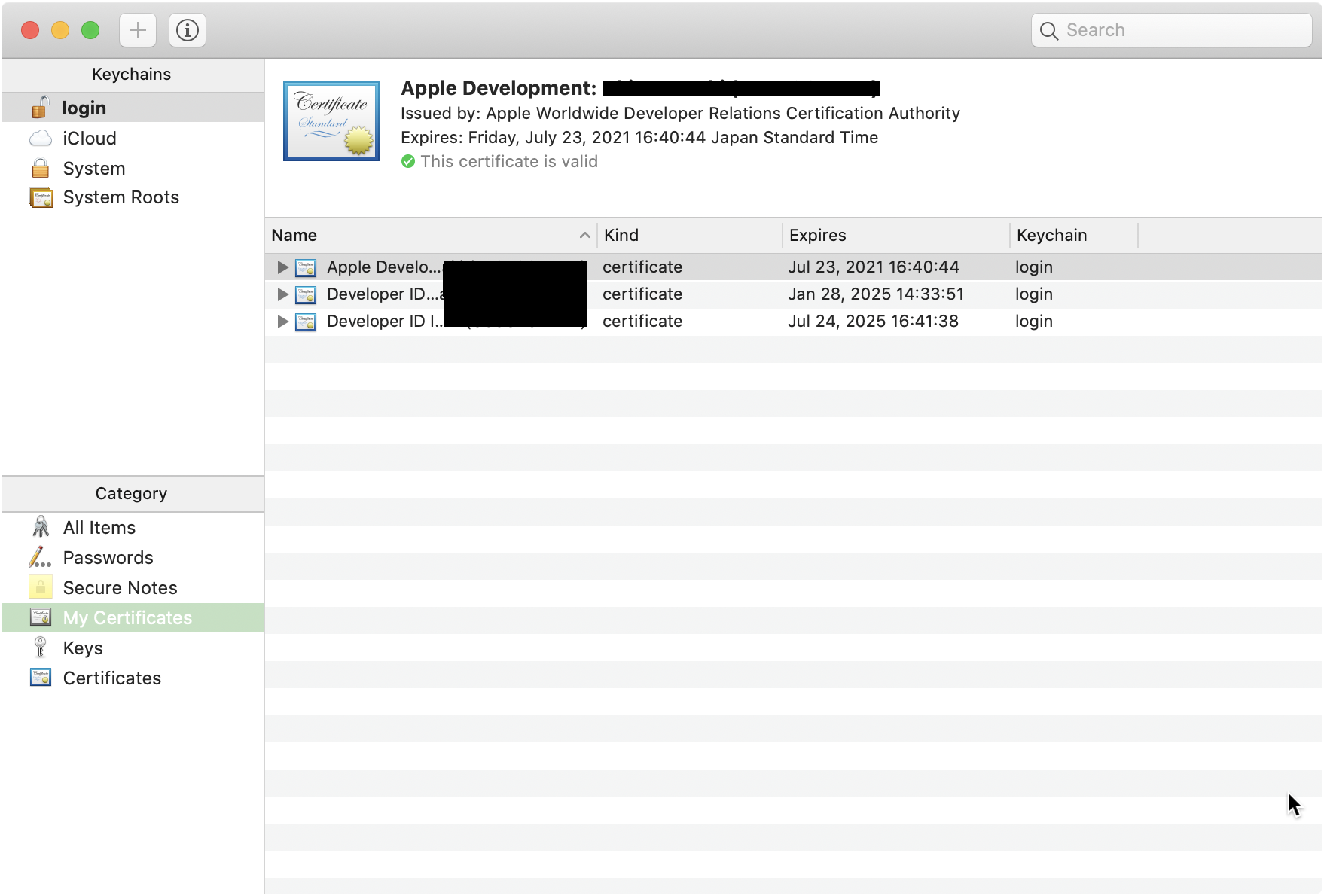Click the login keychain cell for Jan 28, 2025 row
The width and height of the screenshot is (1324, 896).
[x=1034, y=294]
